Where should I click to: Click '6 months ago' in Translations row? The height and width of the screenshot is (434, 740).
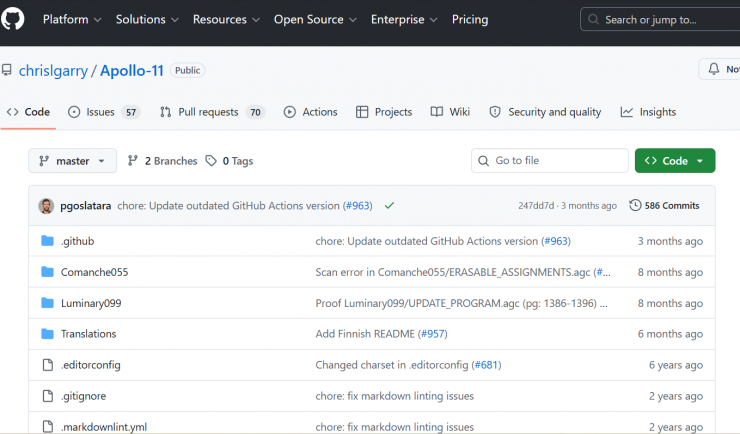[670, 334]
